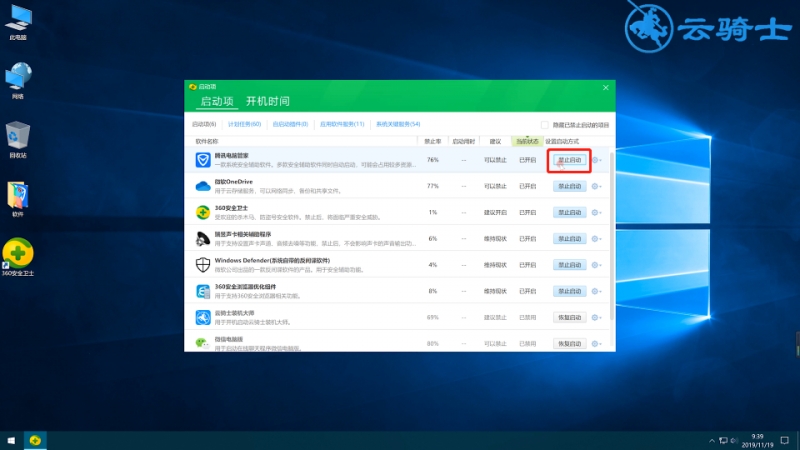Click the startup list vertical scrollbar
This screenshot has width=800, height=450.
(612, 235)
